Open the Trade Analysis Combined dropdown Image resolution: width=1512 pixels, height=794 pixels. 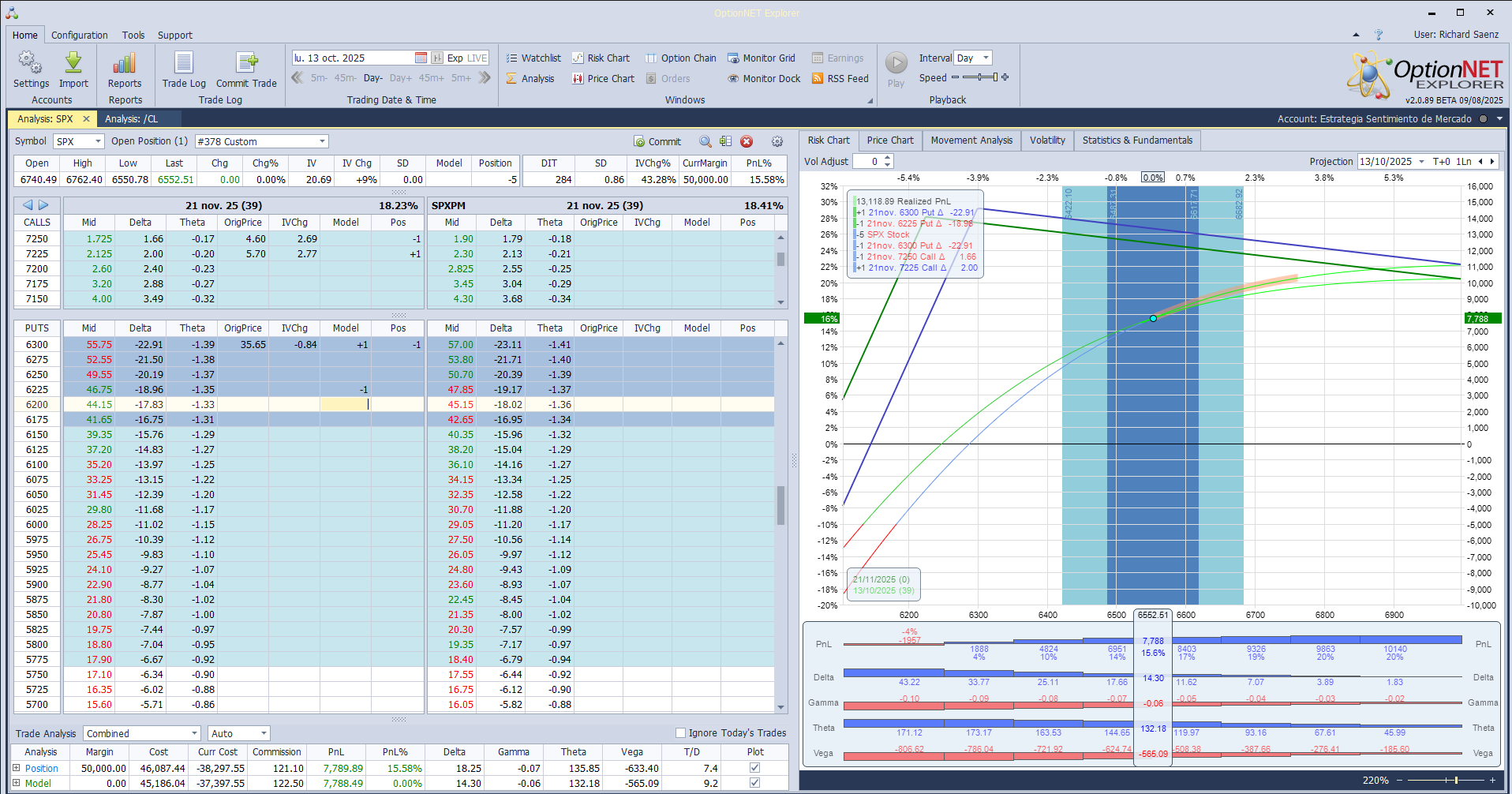click(x=194, y=733)
